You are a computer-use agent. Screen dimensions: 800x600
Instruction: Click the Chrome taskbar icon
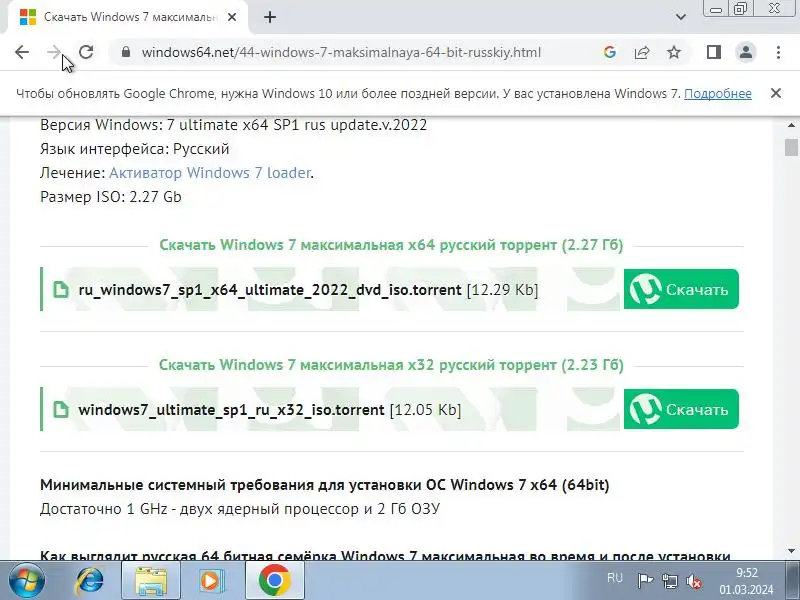pyautogui.click(x=274, y=581)
